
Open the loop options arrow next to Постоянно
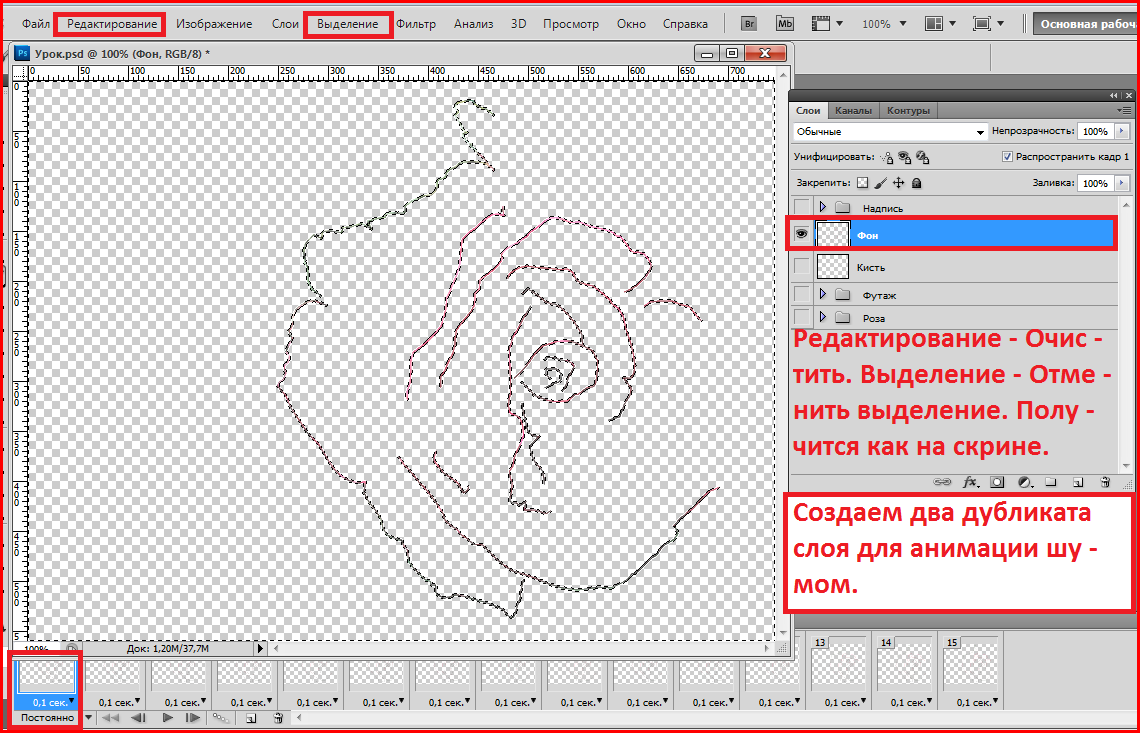pos(89,718)
